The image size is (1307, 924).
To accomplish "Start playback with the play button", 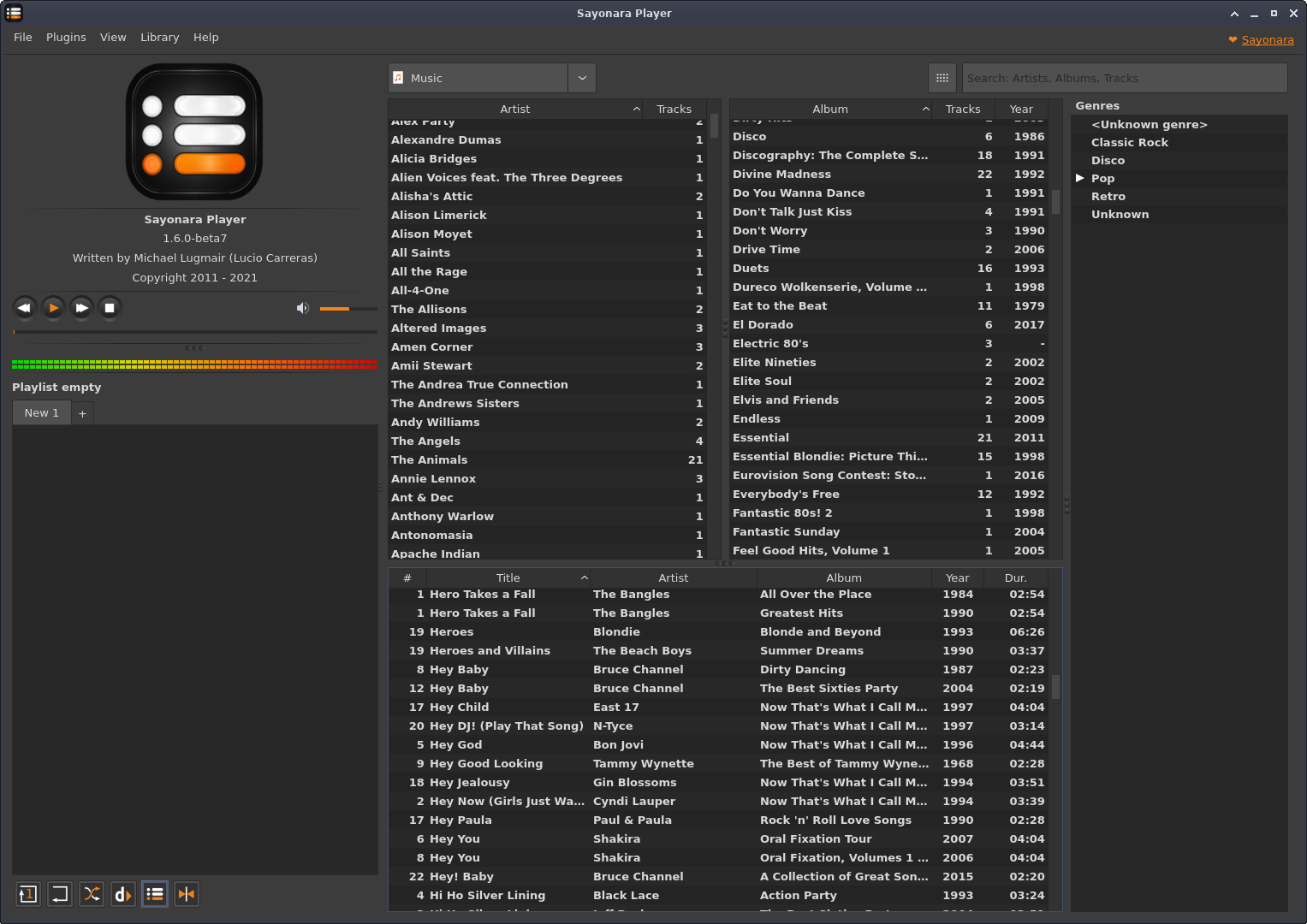I will pos(53,308).
